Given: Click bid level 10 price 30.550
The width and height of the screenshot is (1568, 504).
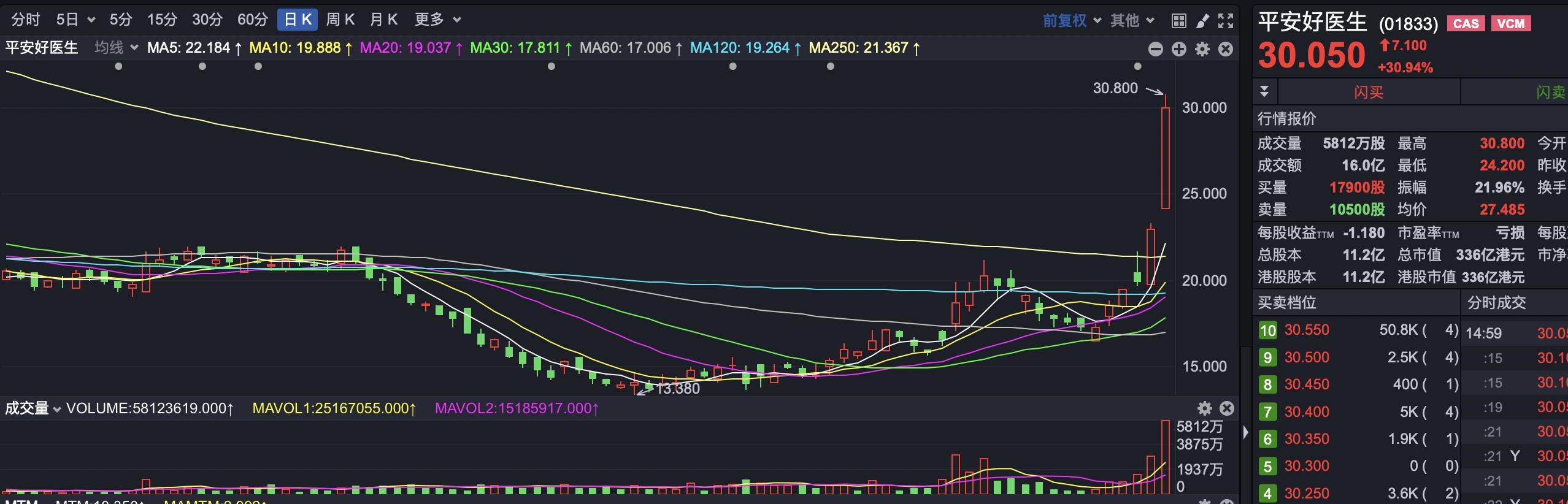Looking at the screenshot, I should (x=1307, y=330).
